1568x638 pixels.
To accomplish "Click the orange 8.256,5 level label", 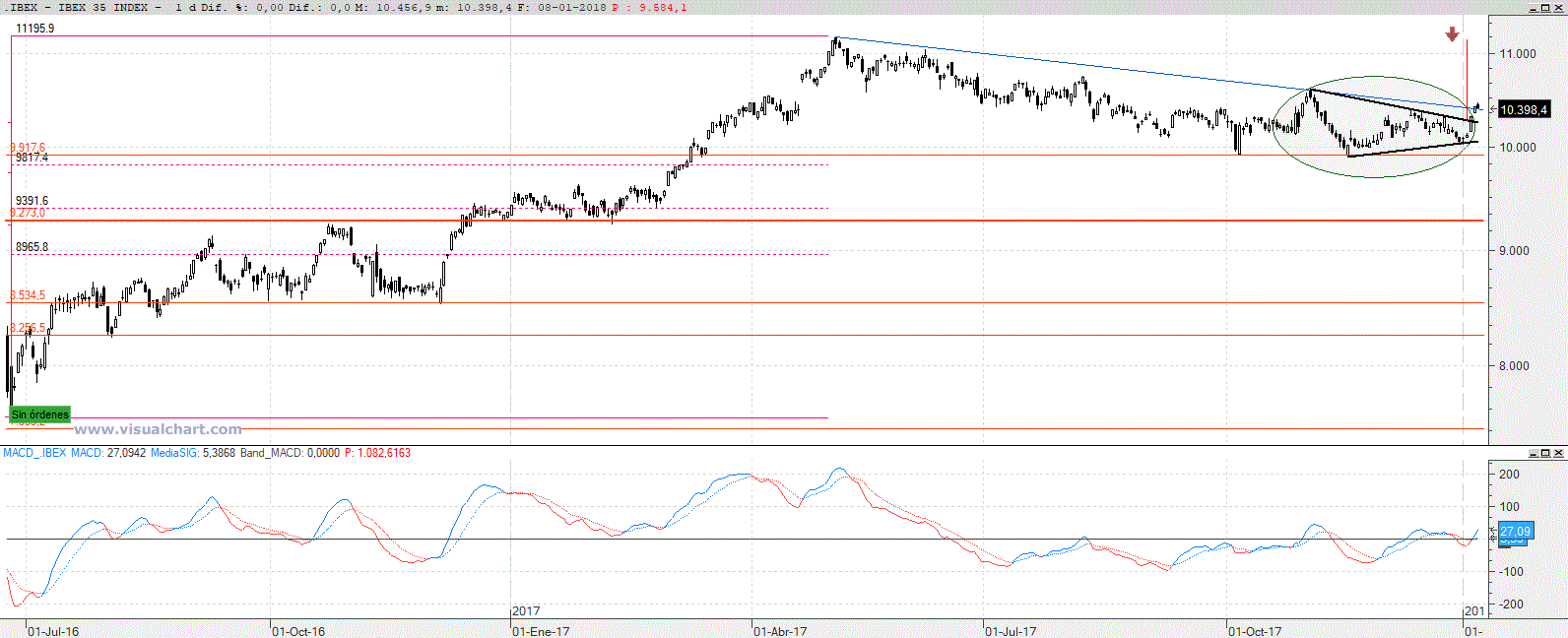I will tap(28, 328).
